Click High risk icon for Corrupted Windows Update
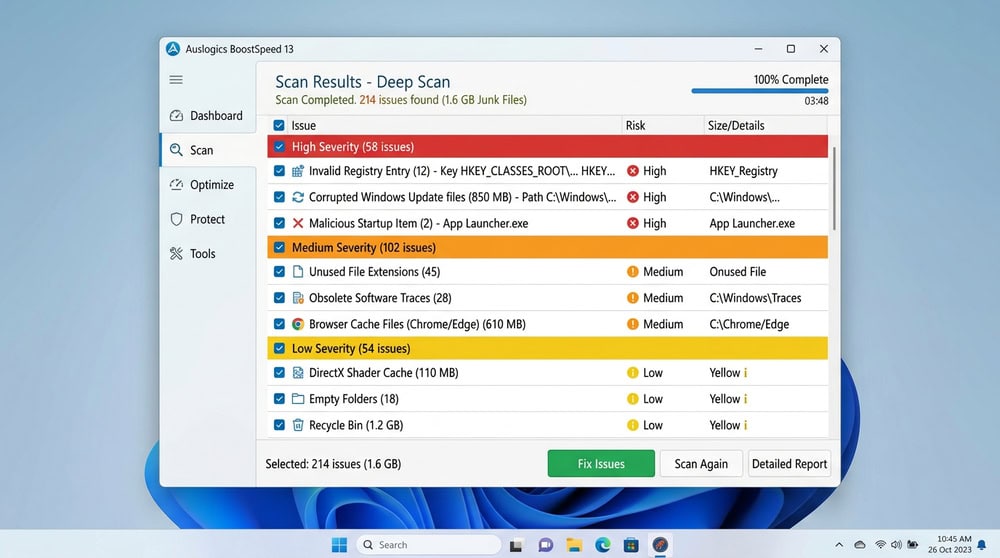 click(633, 197)
